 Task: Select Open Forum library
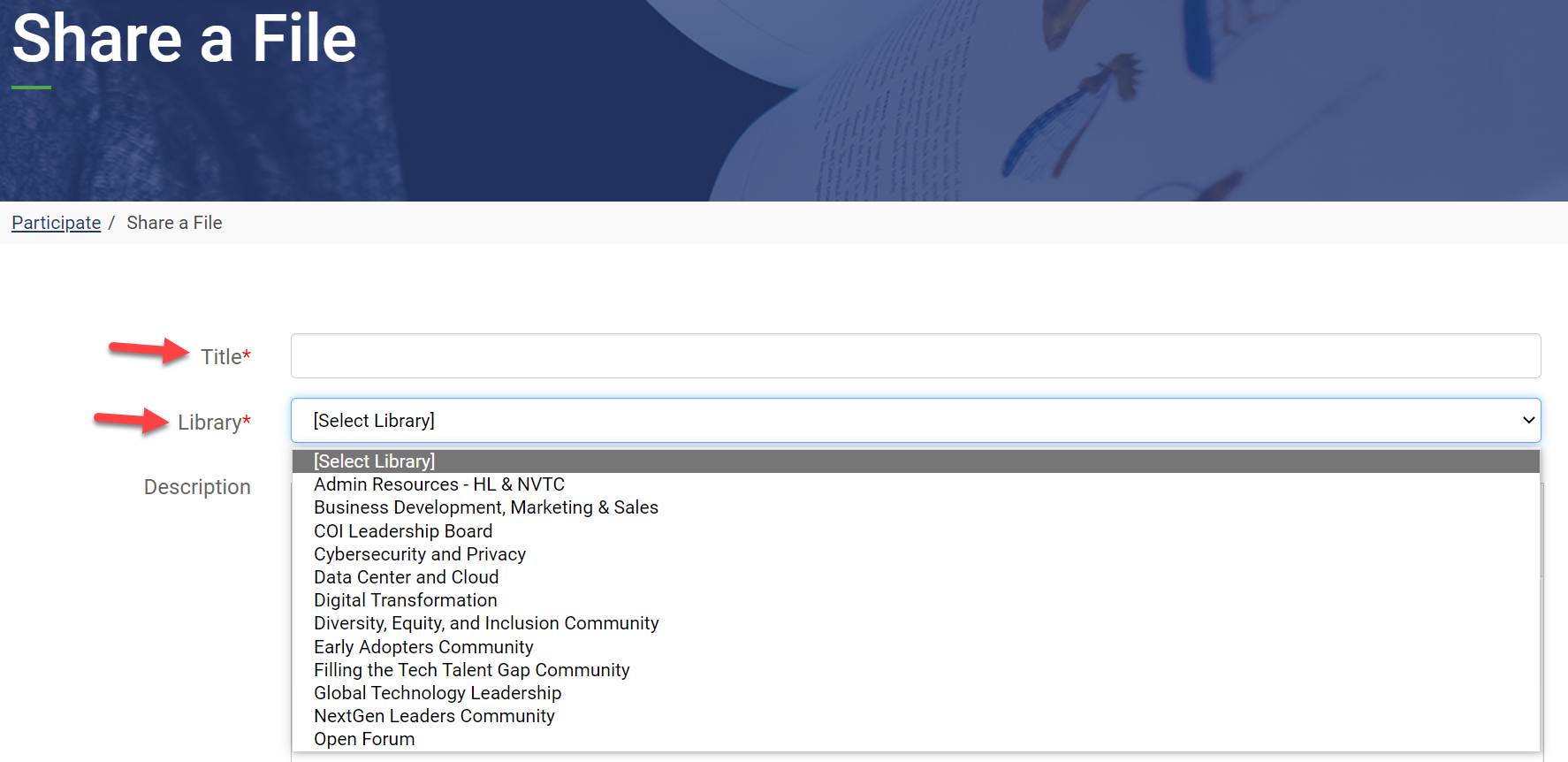(x=916, y=739)
